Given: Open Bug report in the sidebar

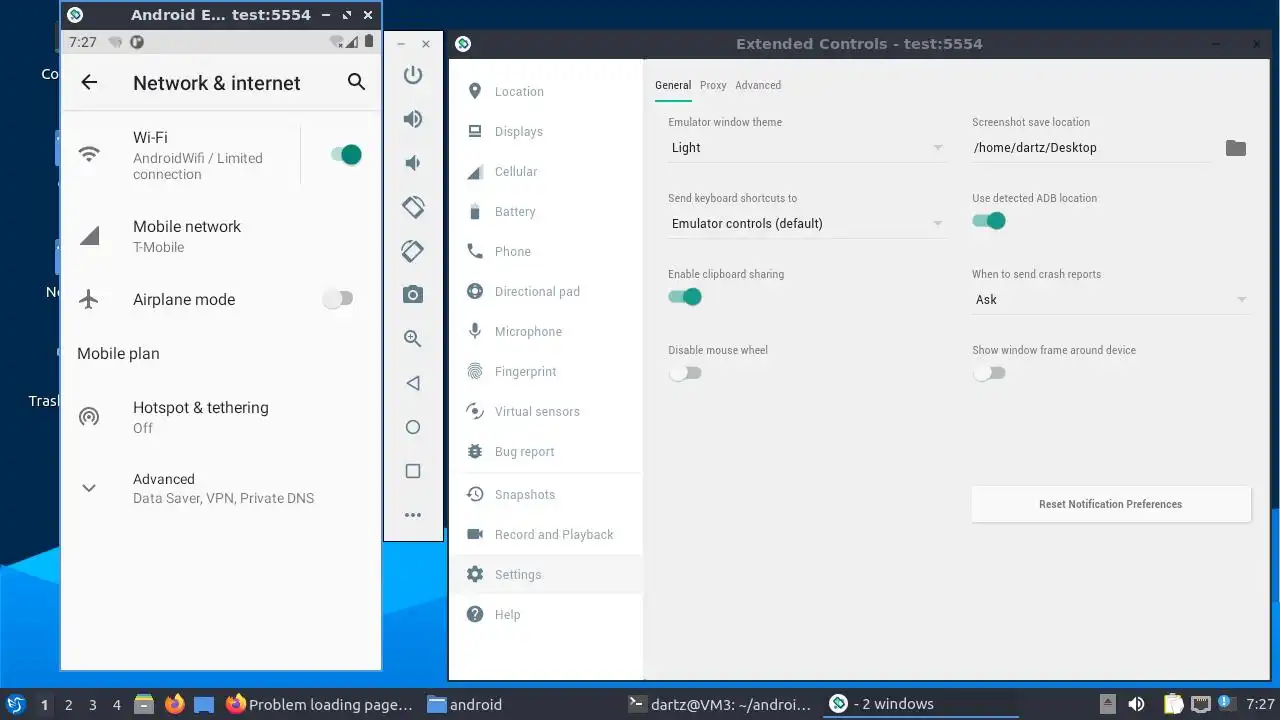Looking at the screenshot, I should 546,451.
